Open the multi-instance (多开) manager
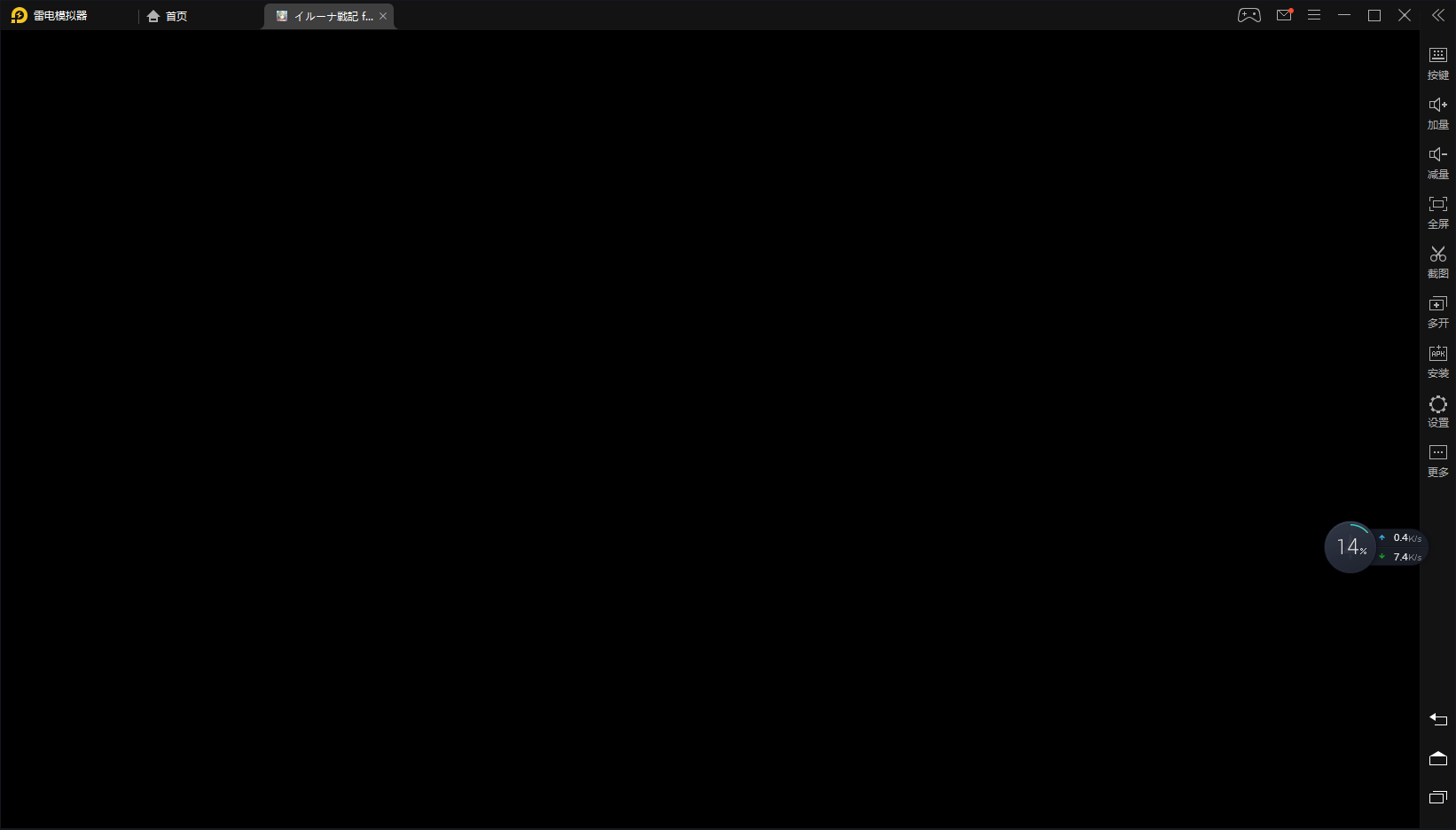This screenshot has width=1456, height=830. click(1437, 310)
